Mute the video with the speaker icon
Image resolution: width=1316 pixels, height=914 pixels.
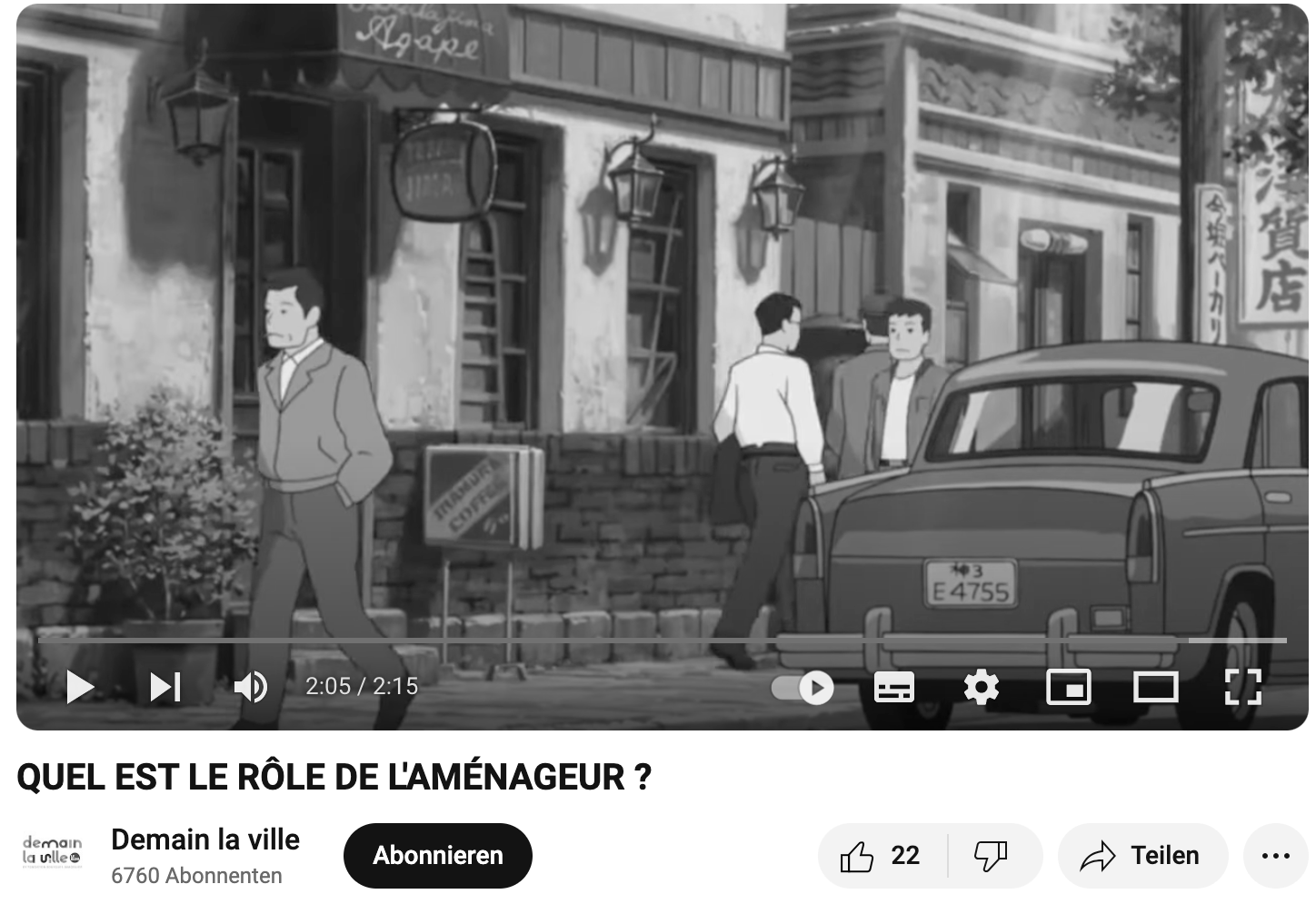click(x=250, y=687)
